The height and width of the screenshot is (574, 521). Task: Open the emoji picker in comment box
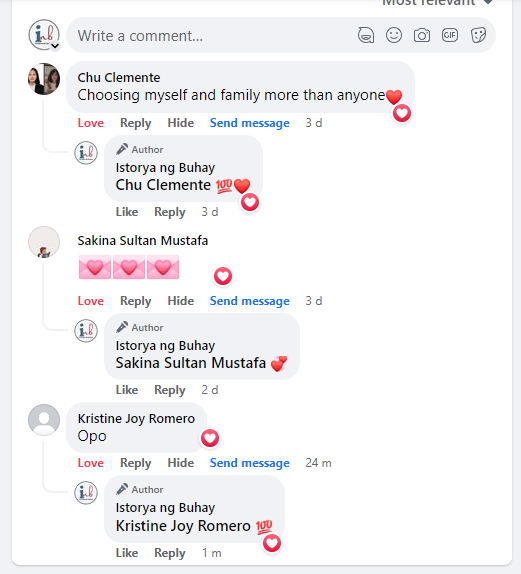[394, 36]
